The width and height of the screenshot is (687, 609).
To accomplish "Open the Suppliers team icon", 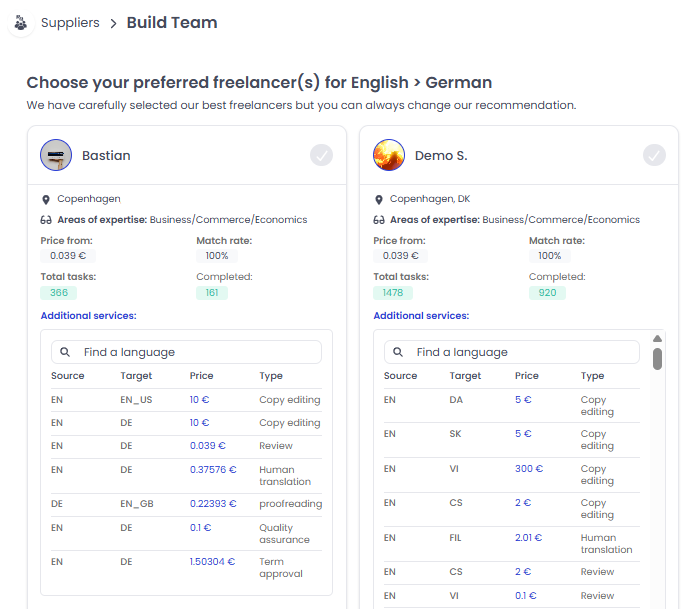I will (21, 23).
